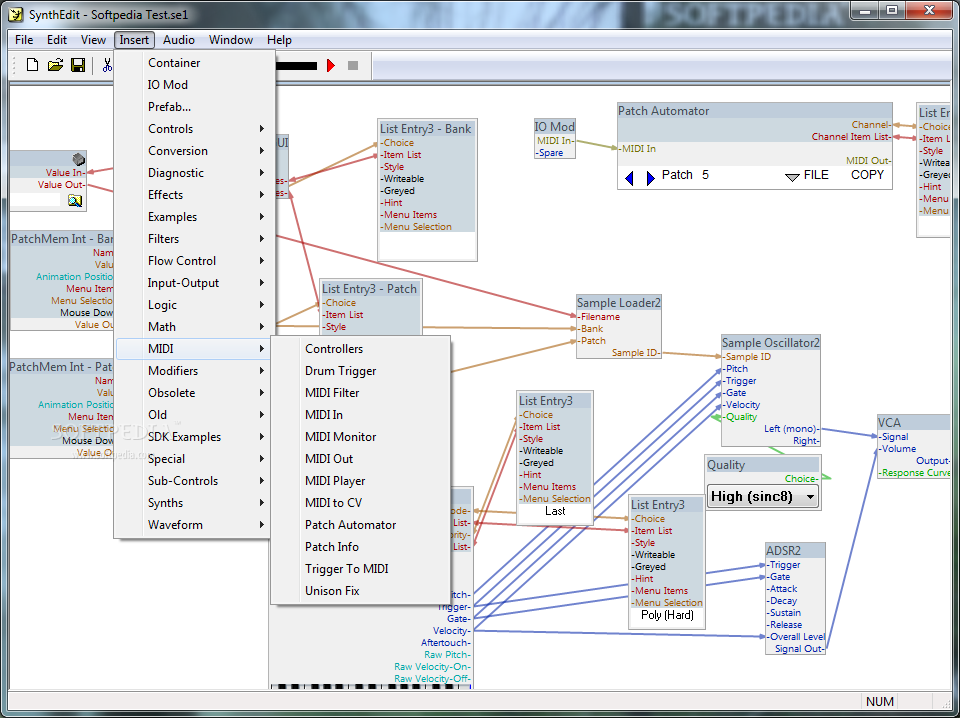Insert MIDI Monitor module
This screenshot has width=960, height=718.
tap(361, 437)
